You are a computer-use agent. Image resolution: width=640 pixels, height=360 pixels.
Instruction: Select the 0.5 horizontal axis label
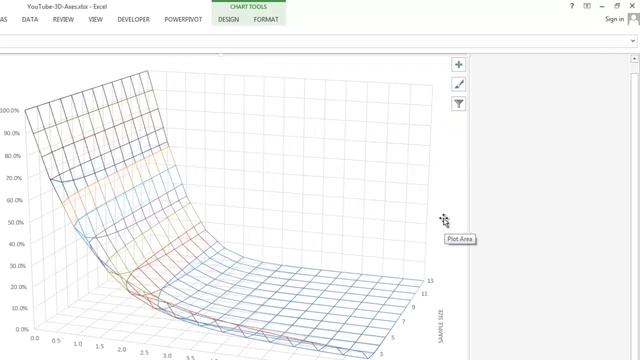[56, 341]
